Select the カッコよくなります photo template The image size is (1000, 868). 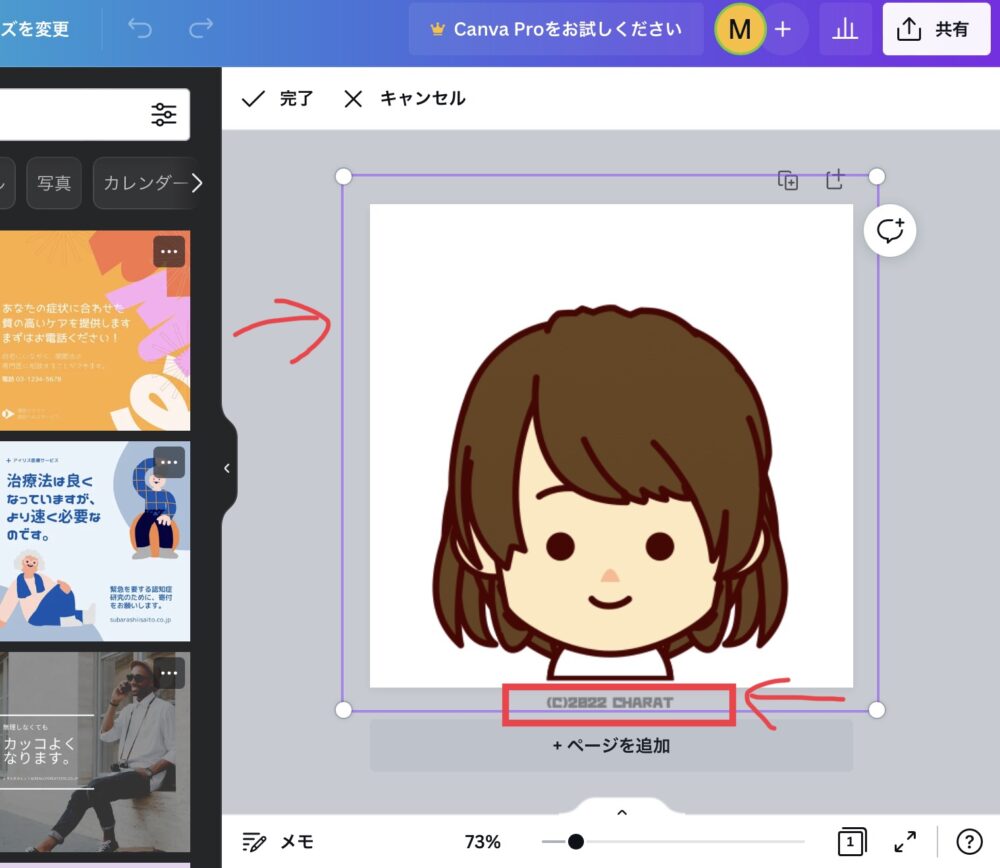pos(94,751)
